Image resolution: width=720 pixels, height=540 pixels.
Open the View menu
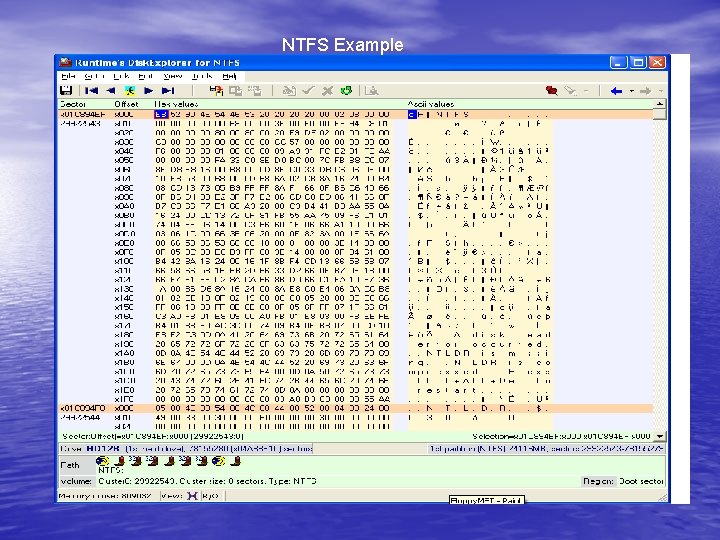[x=173, y=76]
